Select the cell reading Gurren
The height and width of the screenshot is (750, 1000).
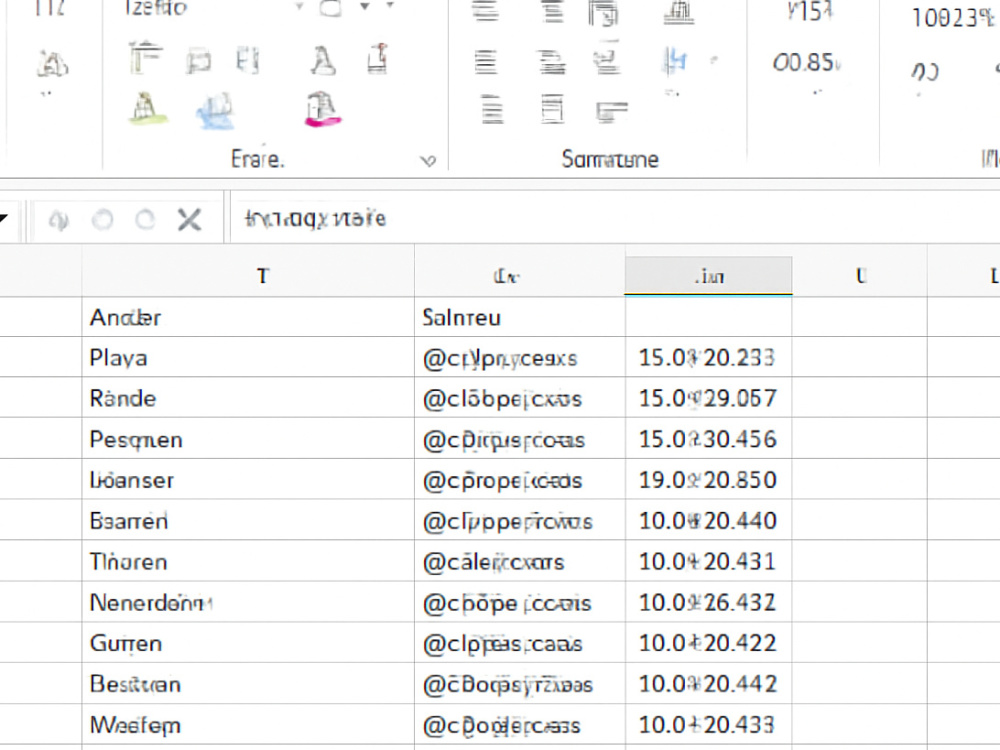pyautogui.click(x=248, y=643)
